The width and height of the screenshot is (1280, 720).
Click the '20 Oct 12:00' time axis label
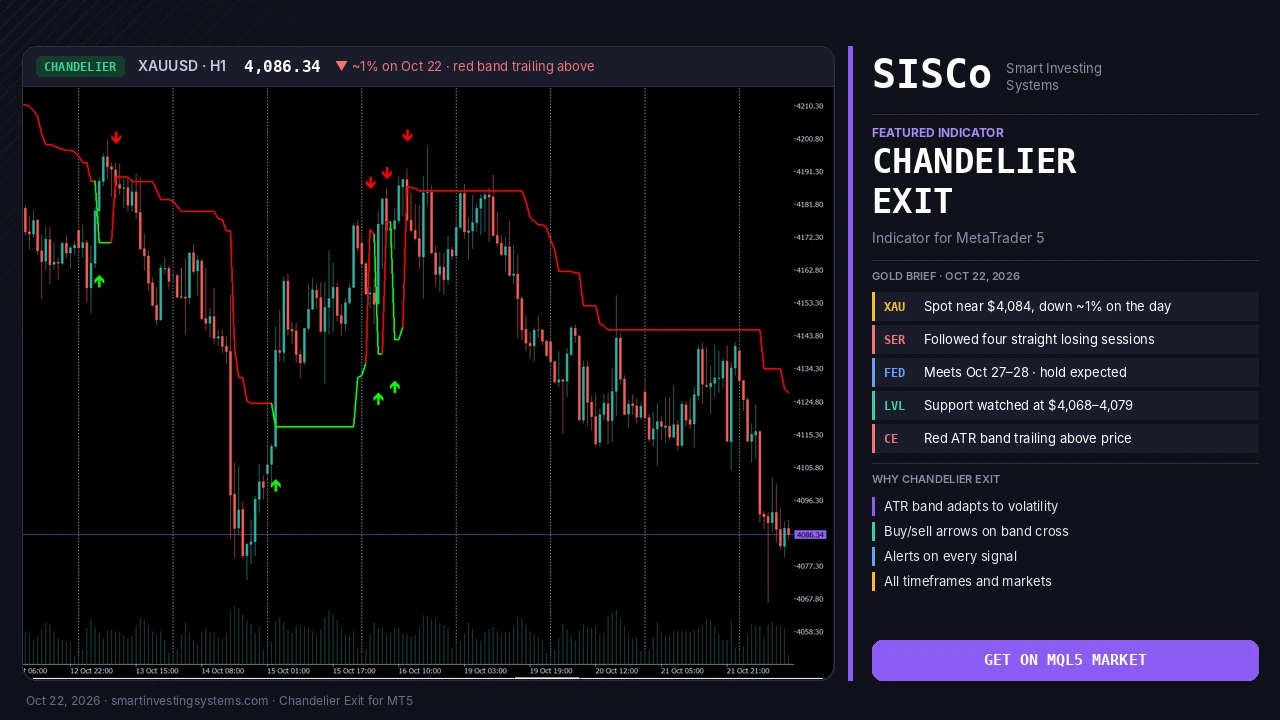[x=616, y=671]
